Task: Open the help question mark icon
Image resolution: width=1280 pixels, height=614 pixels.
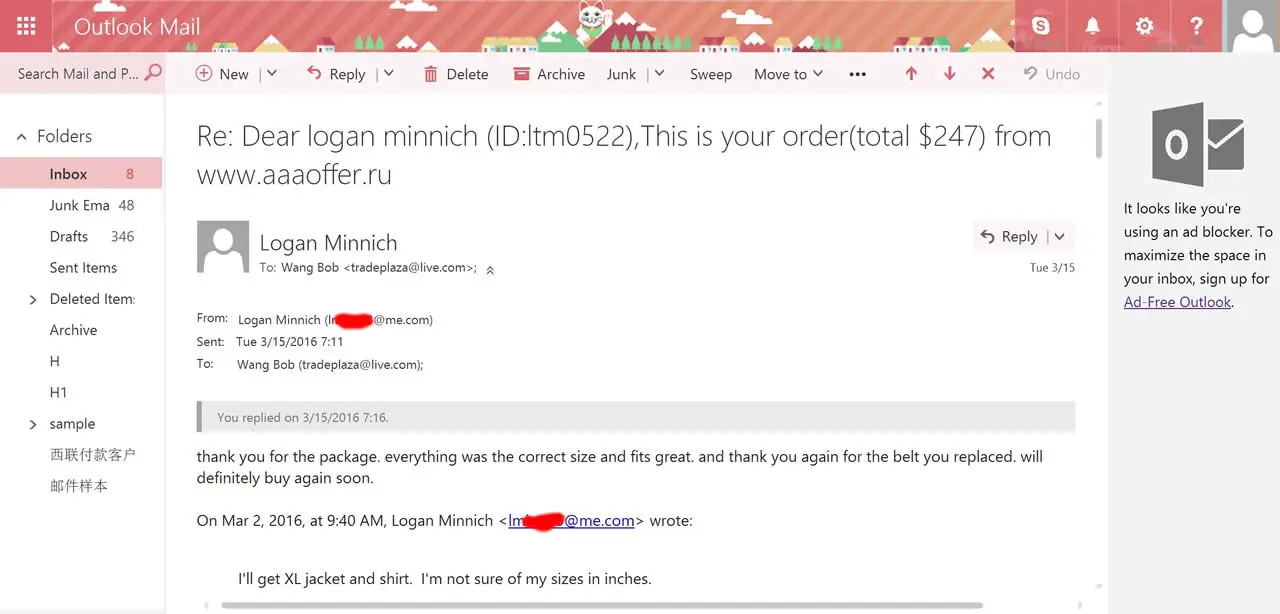Action: click(1196, 26)
